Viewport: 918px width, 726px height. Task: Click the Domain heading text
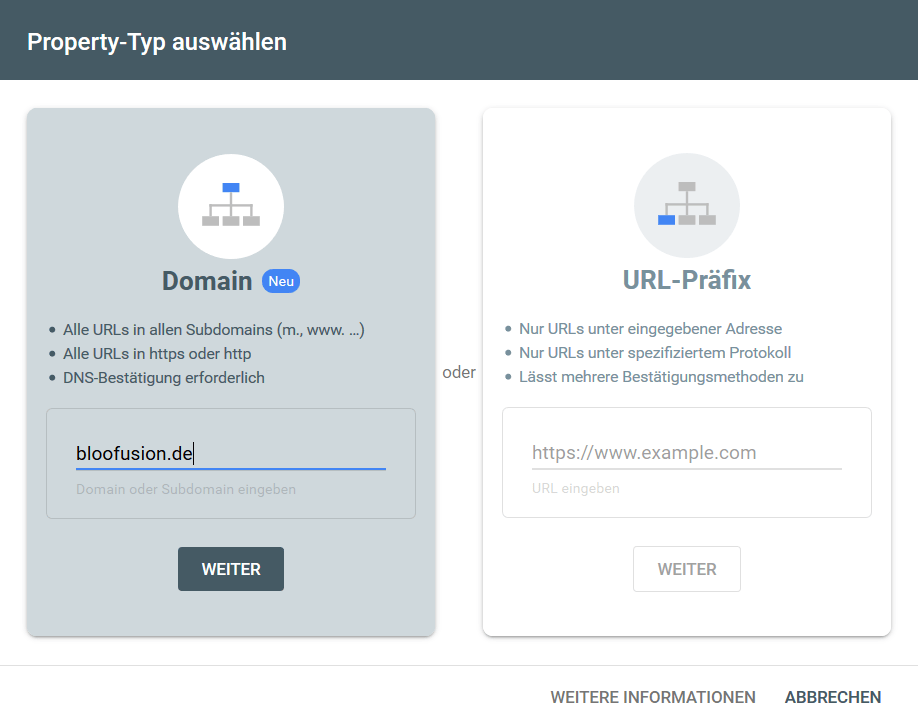pyautogui.click(x=207, y=281)
